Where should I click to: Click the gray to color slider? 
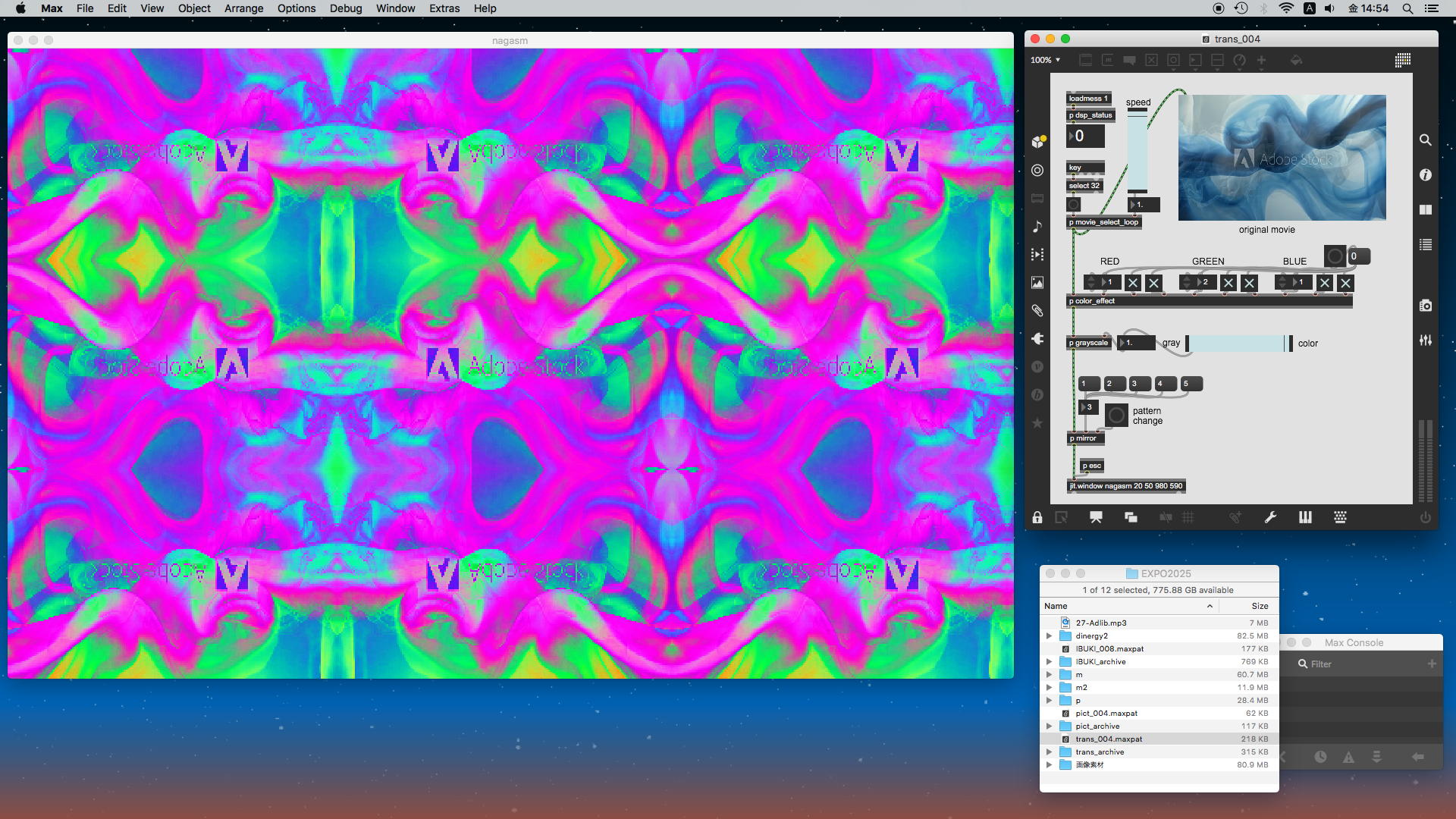tap(1236, 344)
